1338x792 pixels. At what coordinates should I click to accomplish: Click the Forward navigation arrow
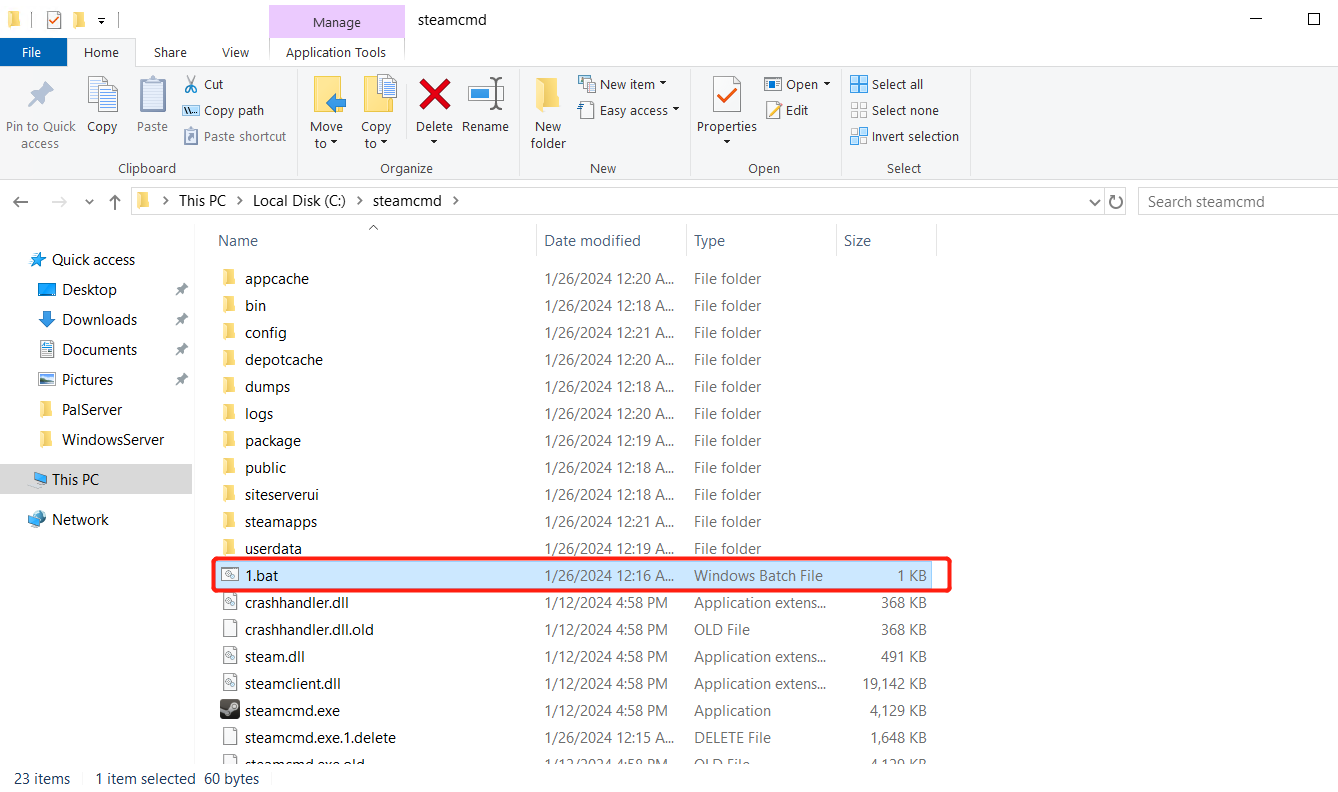point(59,201)
